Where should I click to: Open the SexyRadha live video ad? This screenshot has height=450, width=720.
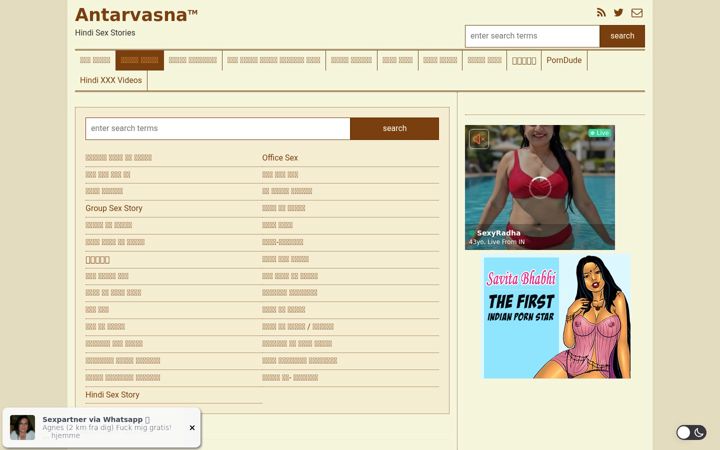540,187
